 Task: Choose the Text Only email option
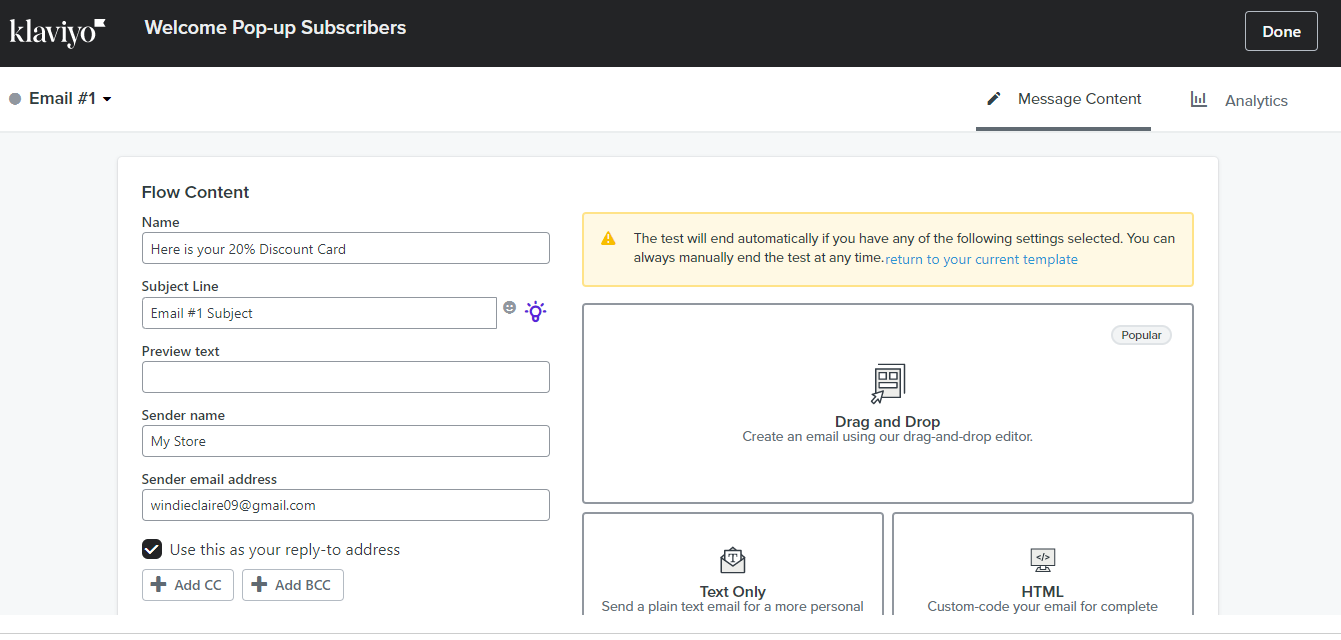click(733, 564)
